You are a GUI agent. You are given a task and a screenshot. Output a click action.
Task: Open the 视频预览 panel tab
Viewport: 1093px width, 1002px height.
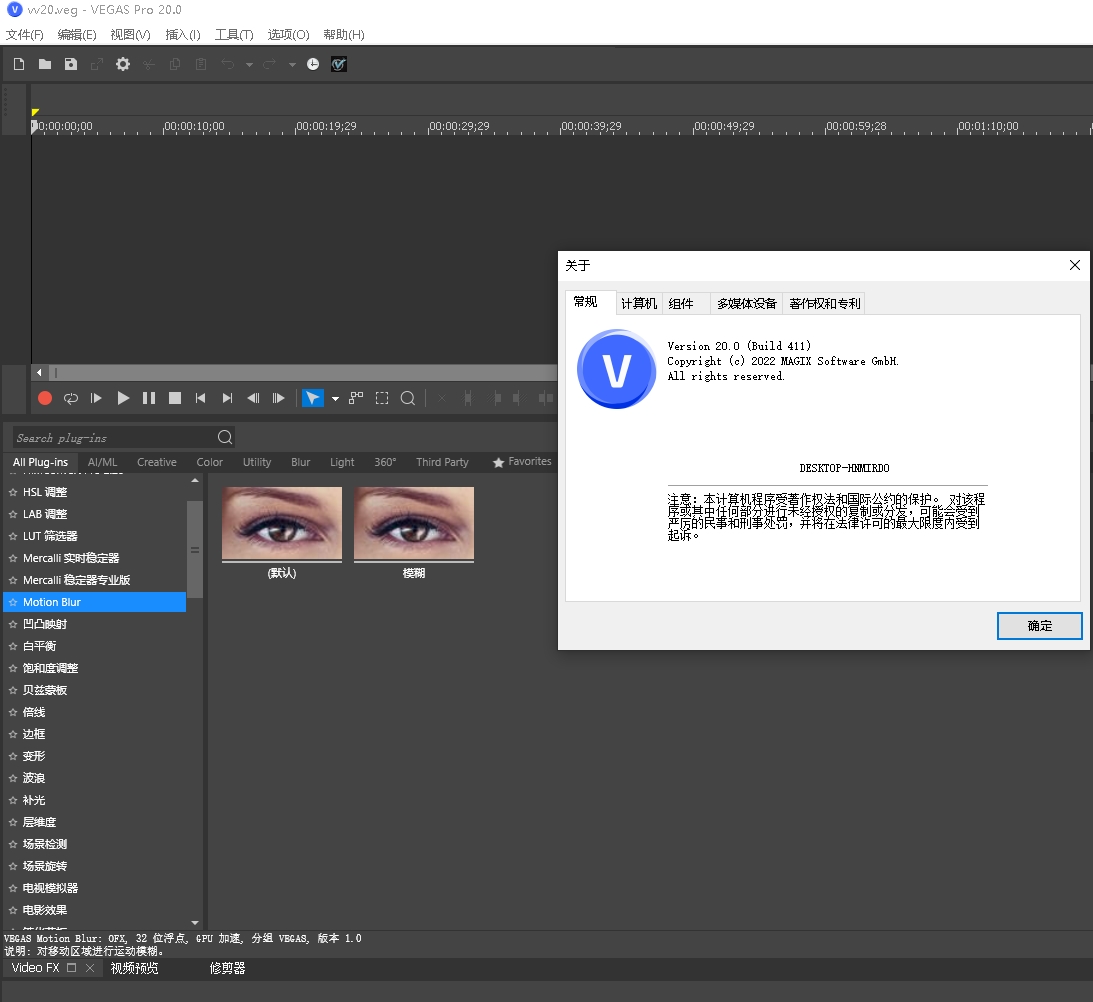click(x=135, y=968)
